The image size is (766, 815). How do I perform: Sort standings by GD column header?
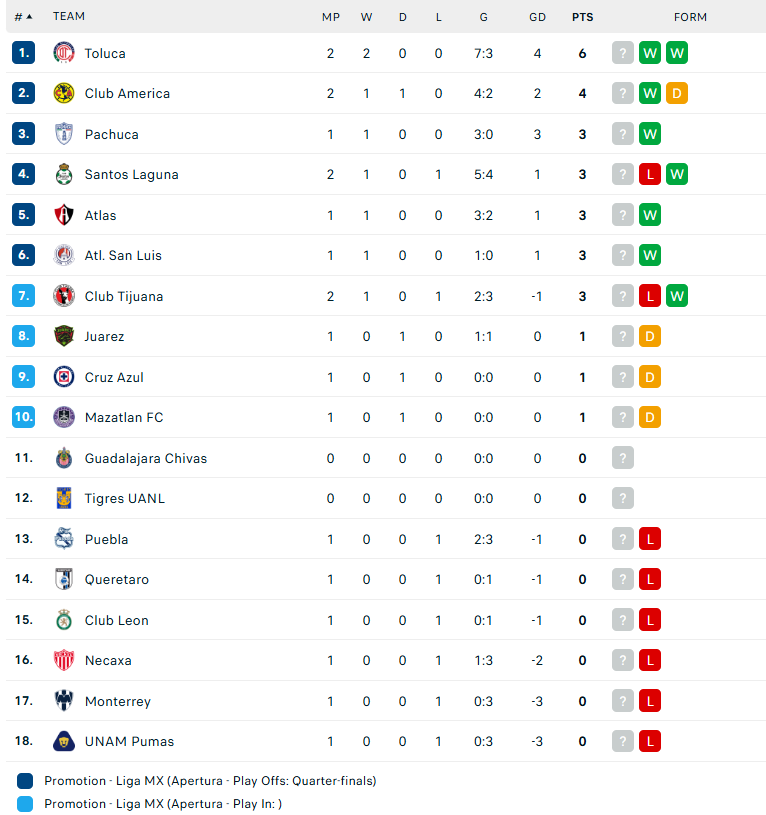[x=537, y=17]
